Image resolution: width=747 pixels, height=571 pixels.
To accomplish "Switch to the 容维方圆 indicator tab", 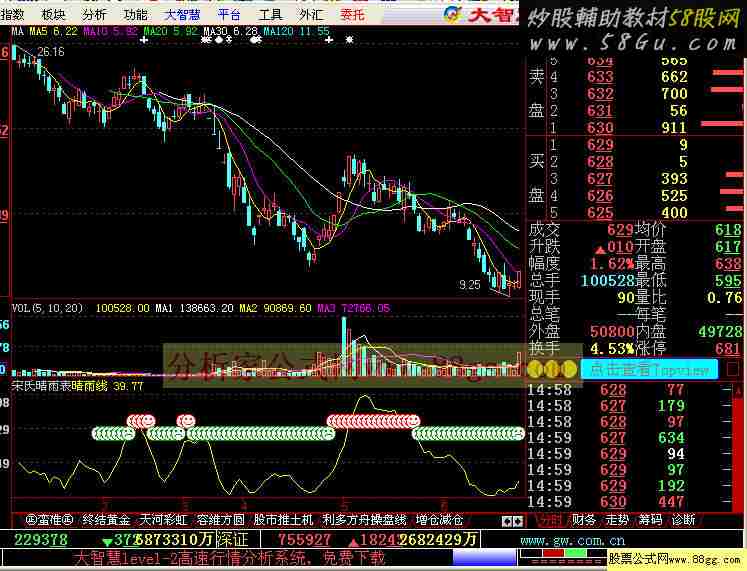I will (x=221, y=520).
